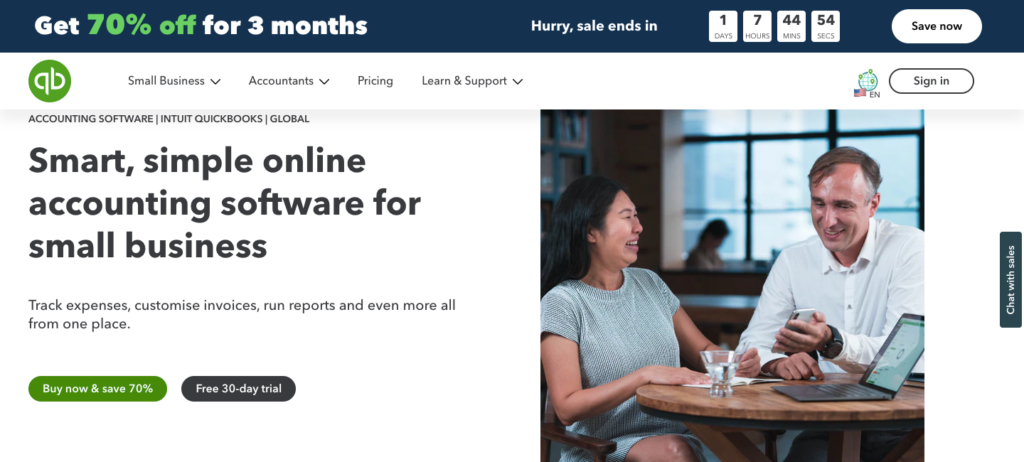The height and width of the screenshot is (462, 1024).
Task: Expand the Accountants dropdown arrow
Action: click(324, 82)
